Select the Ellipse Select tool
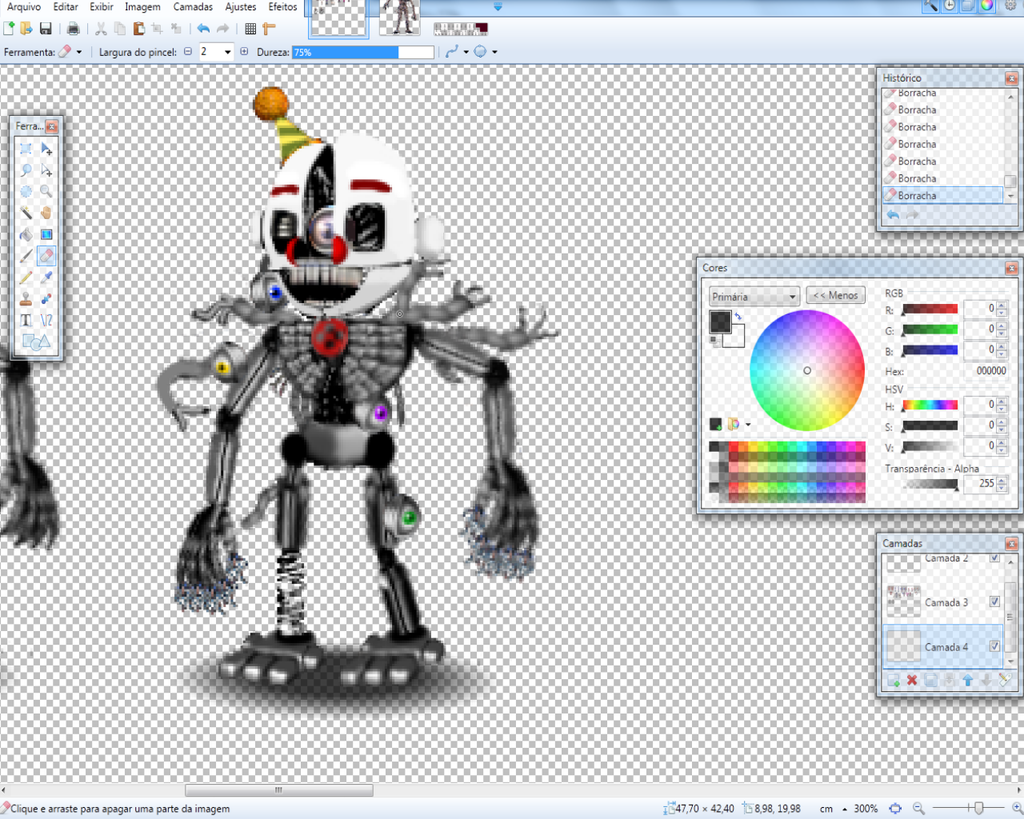This screenshot has width=1024, height=819. (x=26, y=191)
